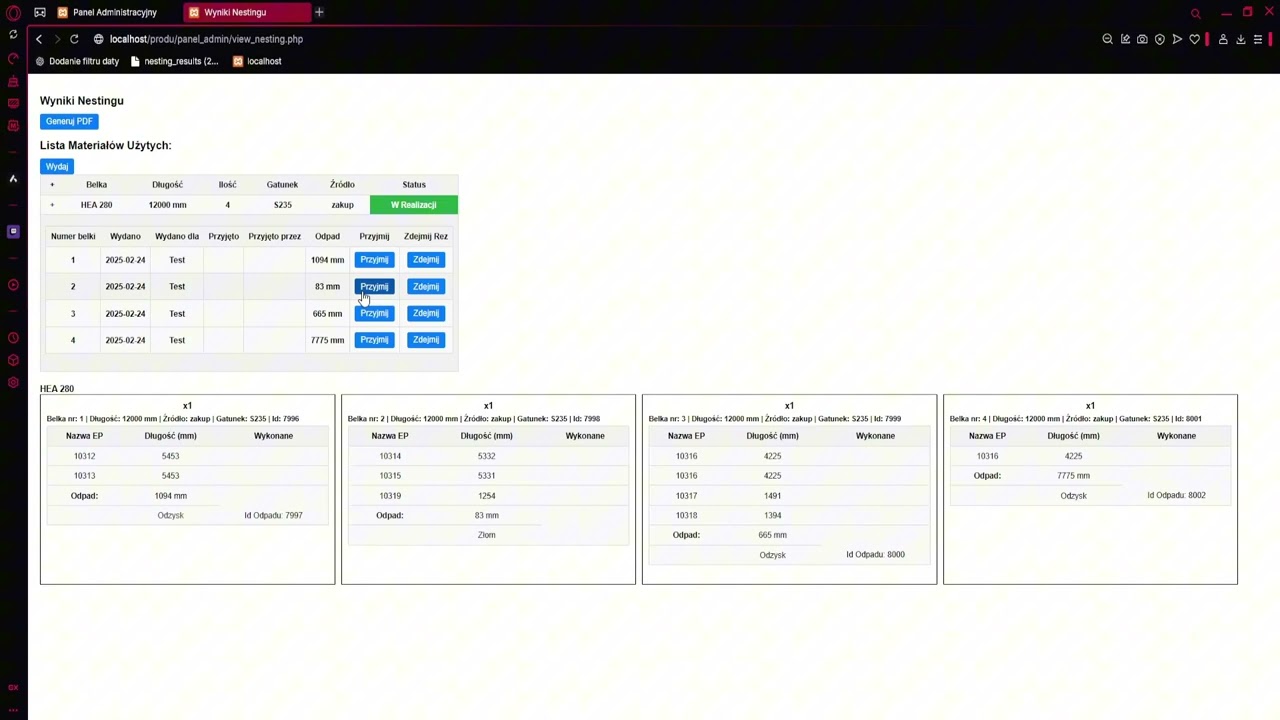The width and height of the screenshot is (1280, 720).
Task: Click Przyjmij for beam number 4
Action: 374,340
